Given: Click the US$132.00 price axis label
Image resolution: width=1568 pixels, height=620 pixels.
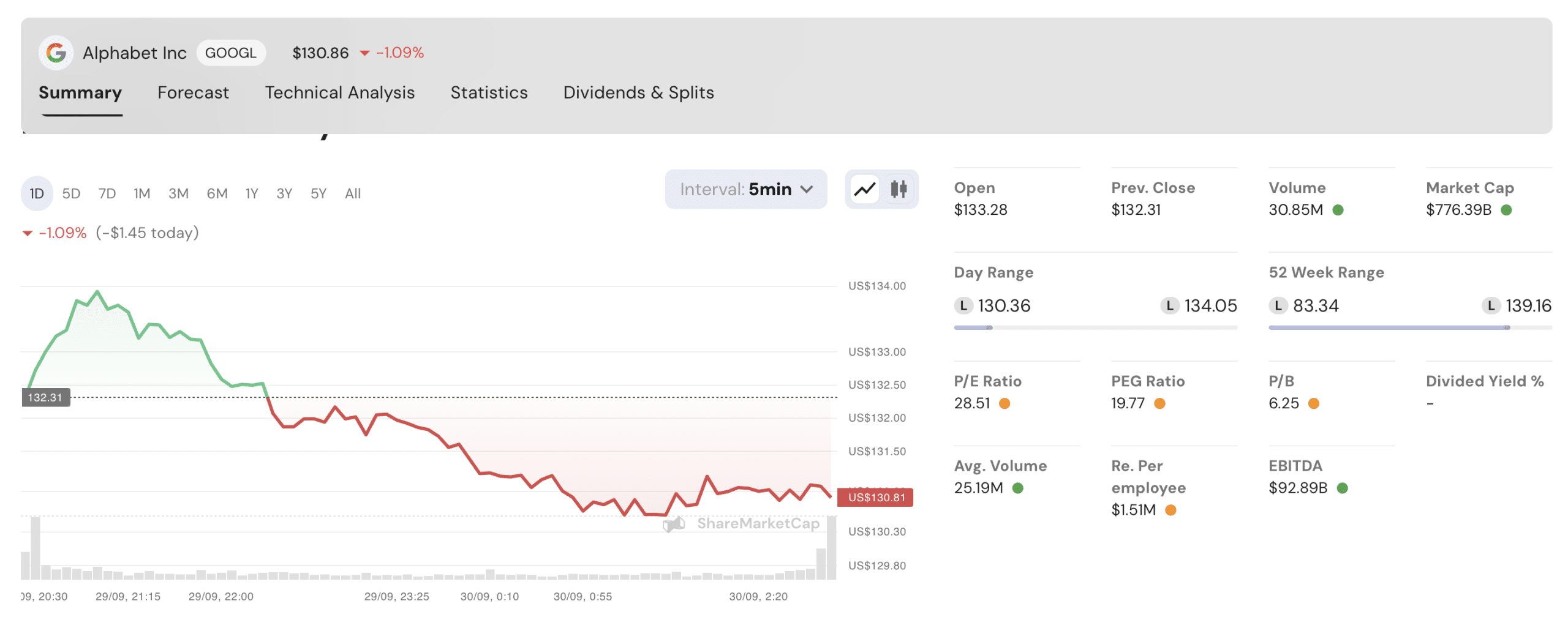Looking at the screenshot, I should pyautogui.click(x=876, y=417).
